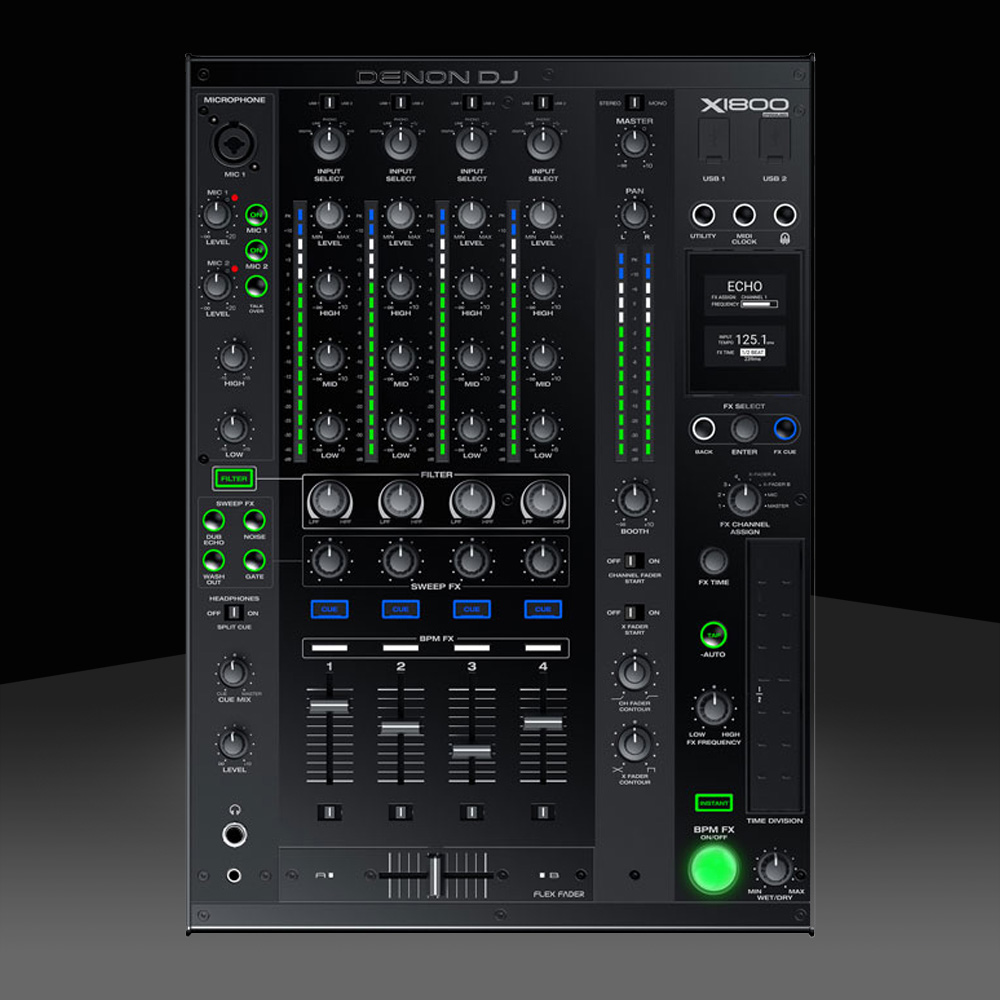Turn on CHANNEL FADER START

[632, 560]
